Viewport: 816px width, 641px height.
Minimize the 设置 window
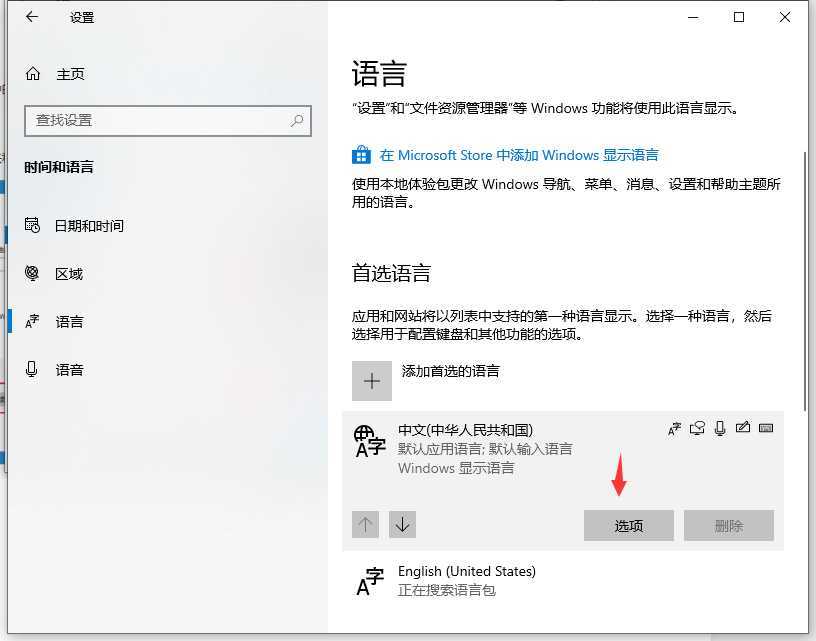click(x=693, y=17)
